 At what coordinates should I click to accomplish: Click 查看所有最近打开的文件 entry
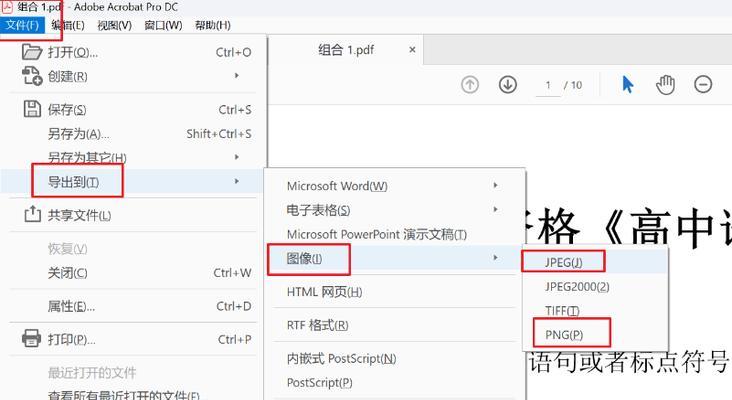coord(124,395)
